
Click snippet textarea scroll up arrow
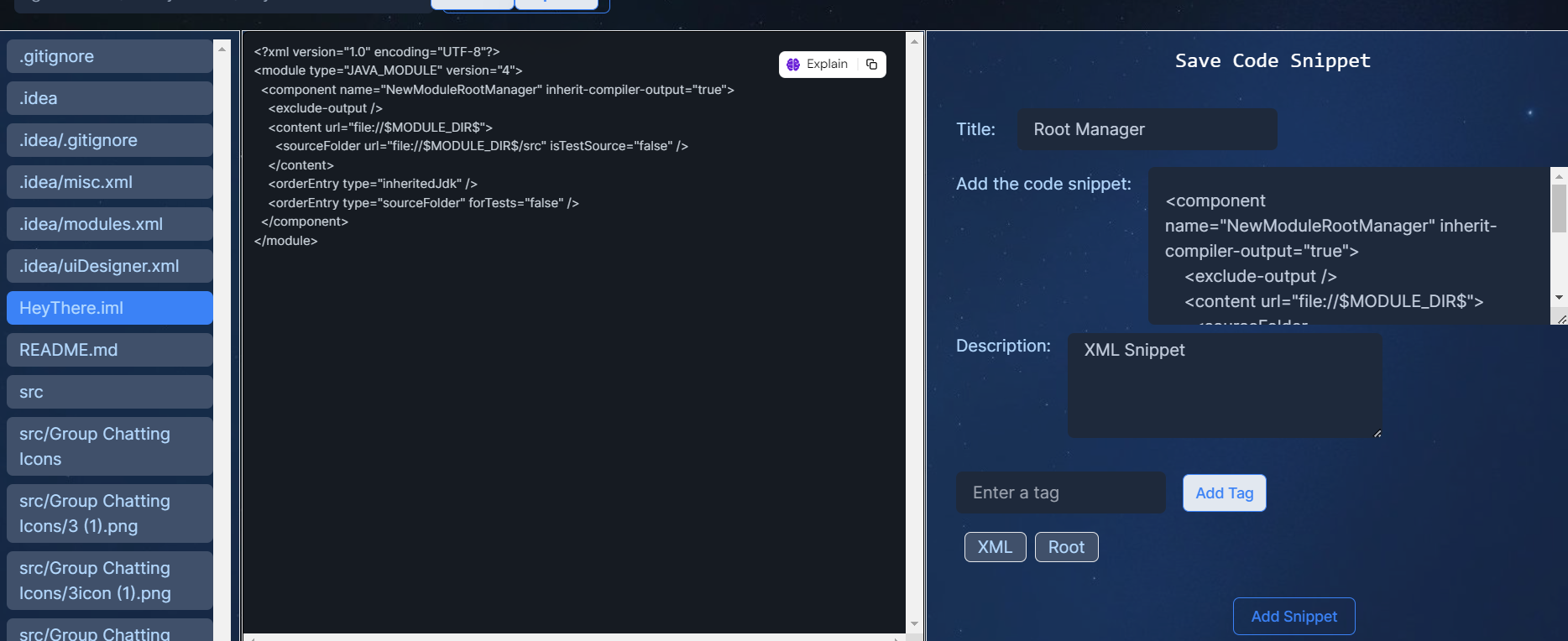point(1559,176)
